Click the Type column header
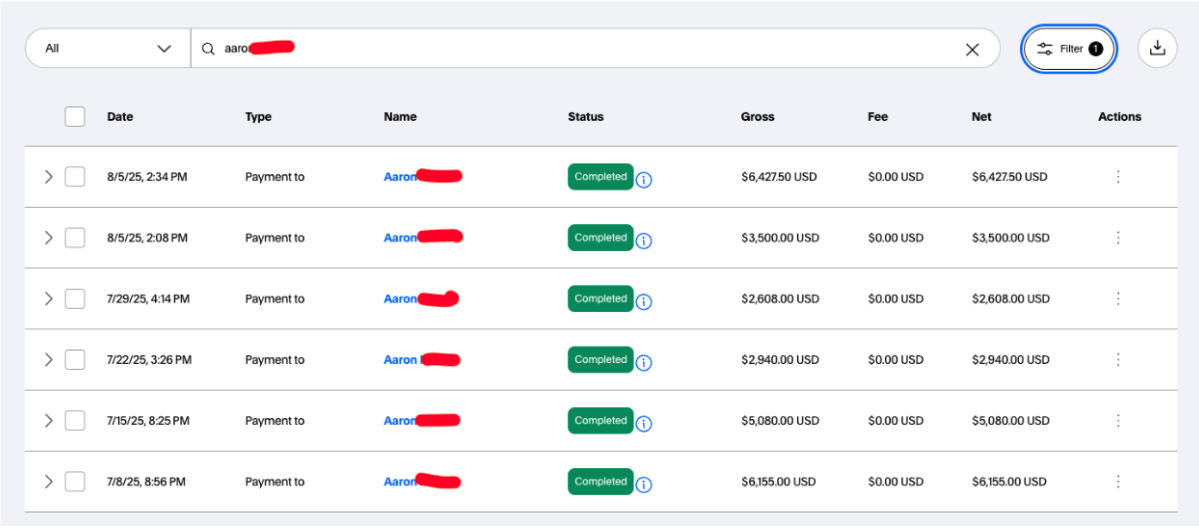This screenshot has width=1199, height=528. (258, 117)
